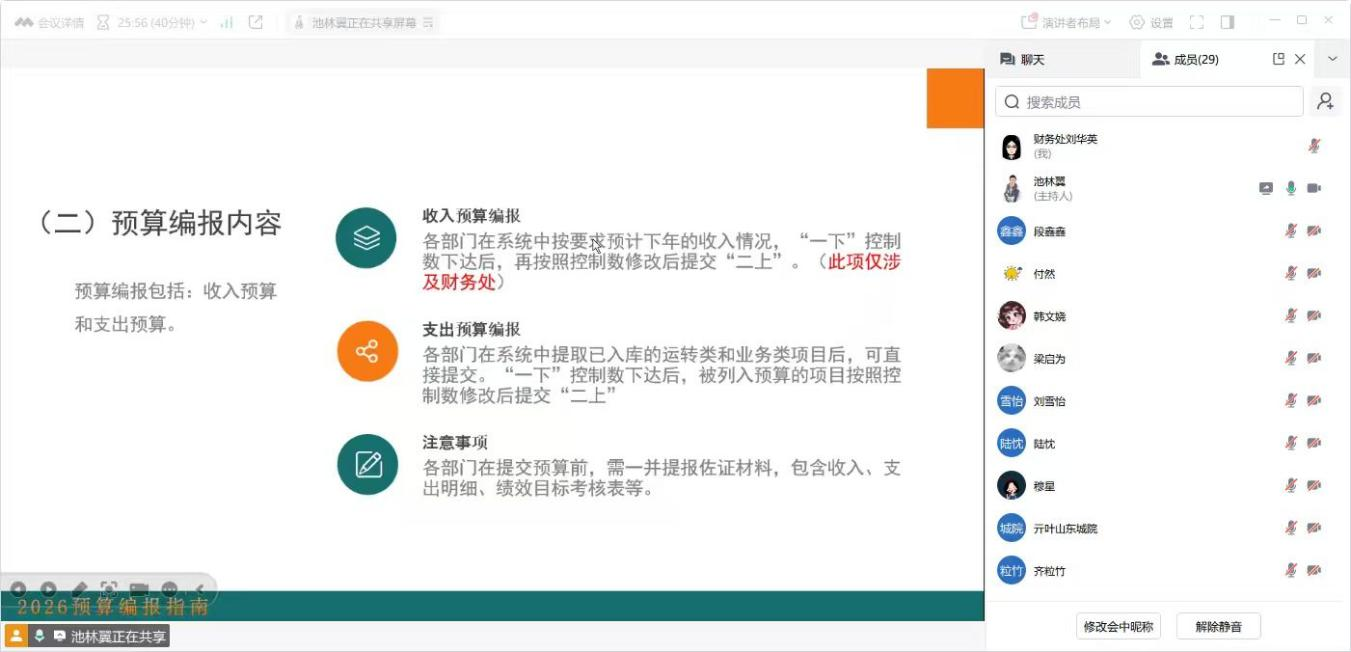
Task: Open the 演讲者布局 layout dropdown
Action: coord(1066,22)
